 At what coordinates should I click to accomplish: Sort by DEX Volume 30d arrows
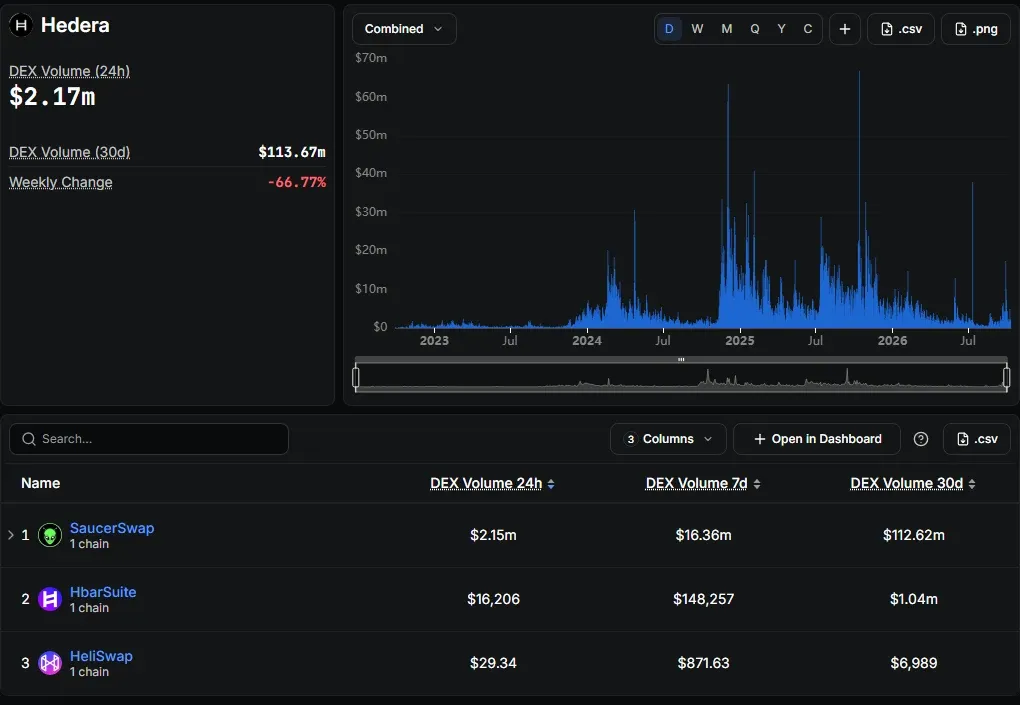972,484
